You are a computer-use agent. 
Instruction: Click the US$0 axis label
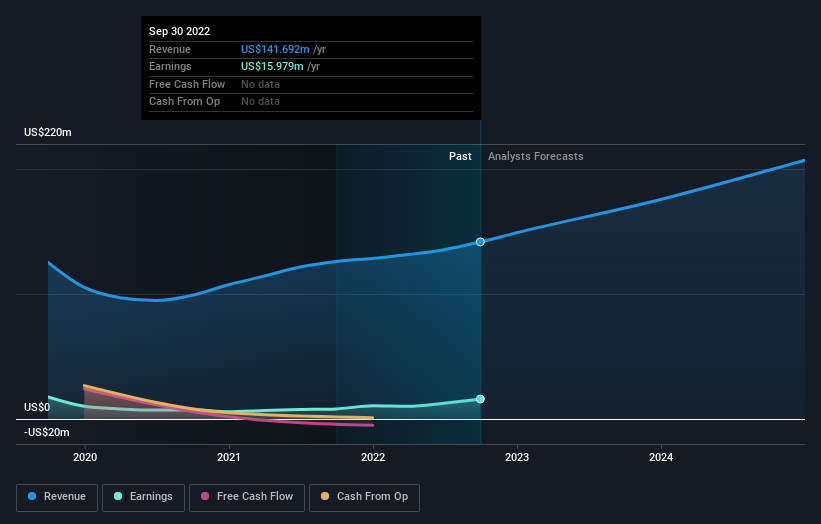[37, 407]
